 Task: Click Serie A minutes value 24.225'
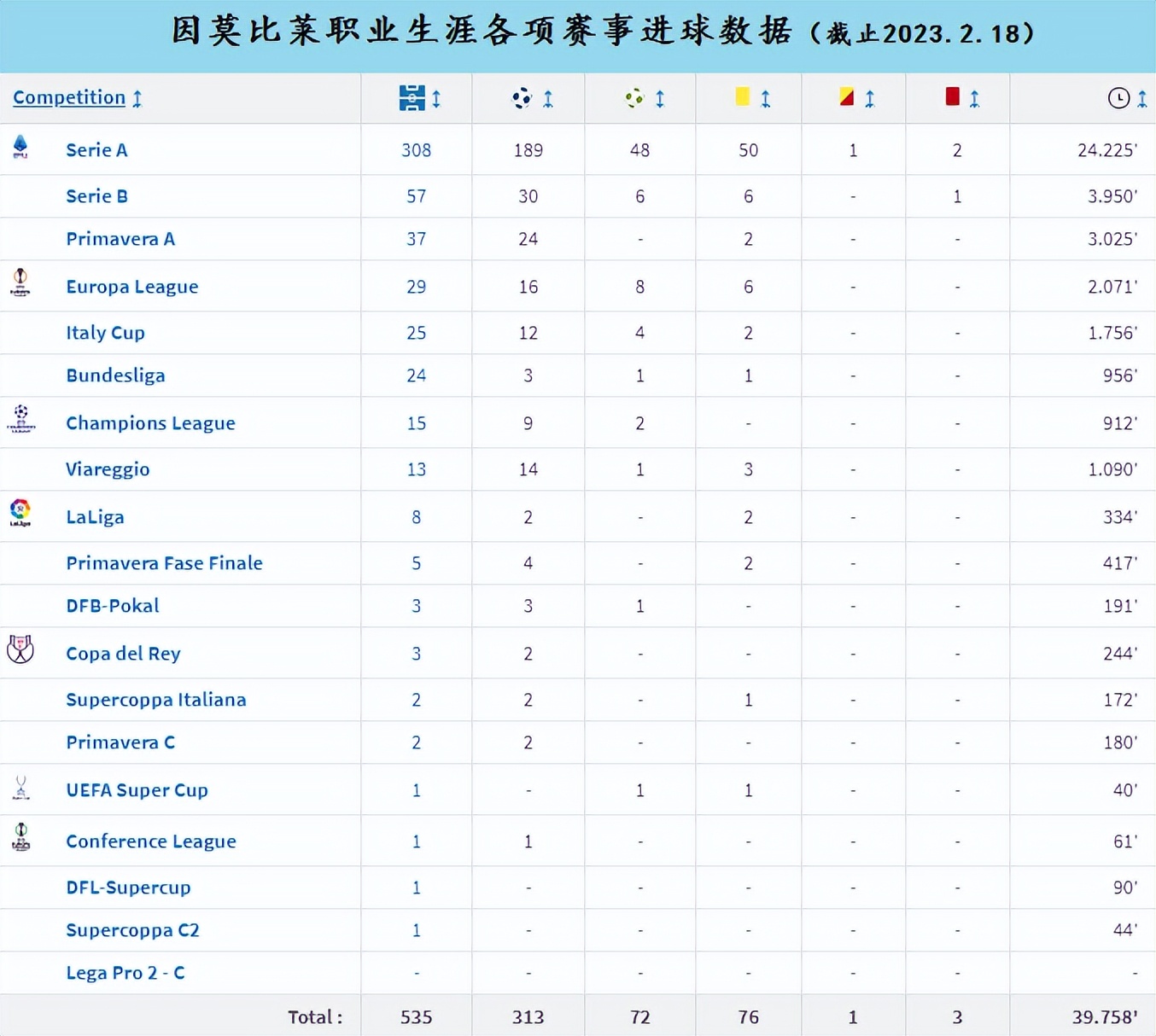(x=1107, y=150)
